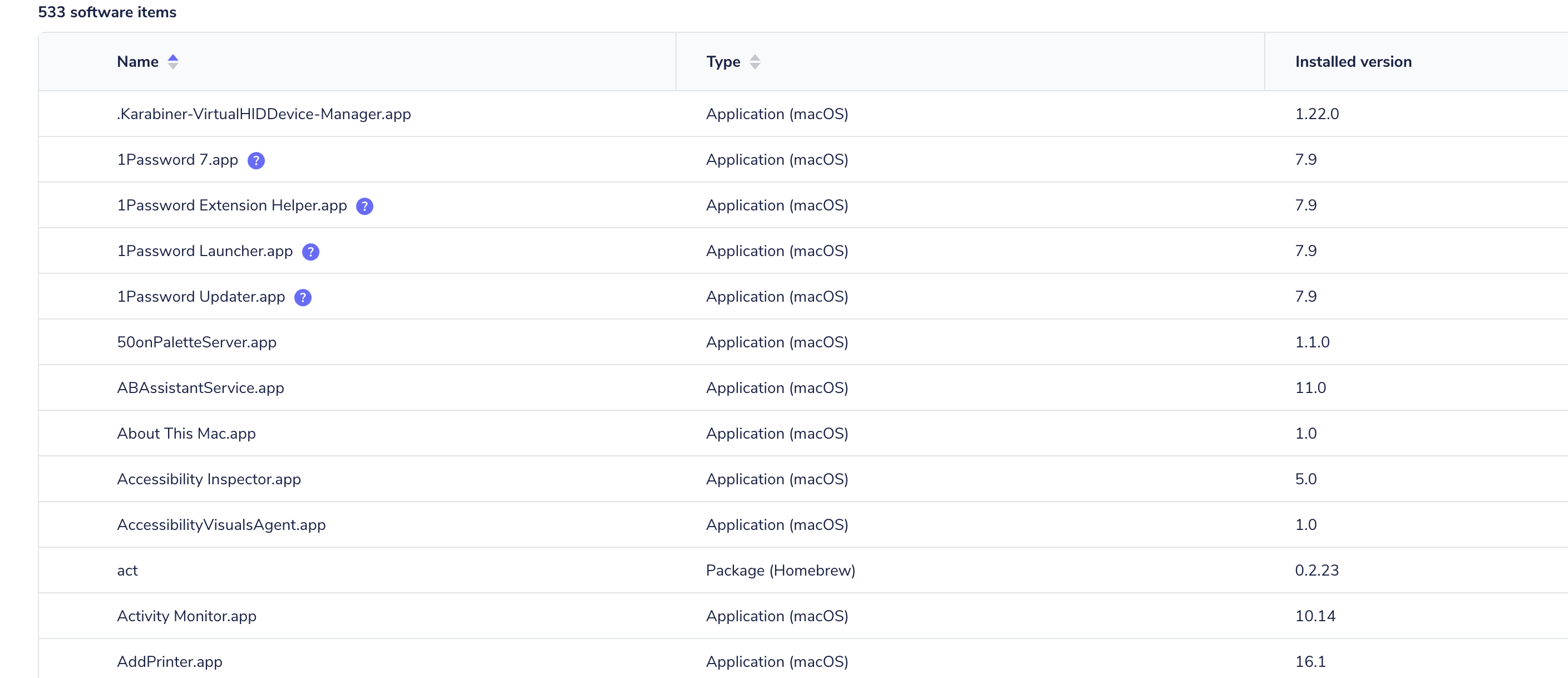Click Activity Monitor.app entry
The width and height of the screenshot is (1568, 678).
coord(186,616)
